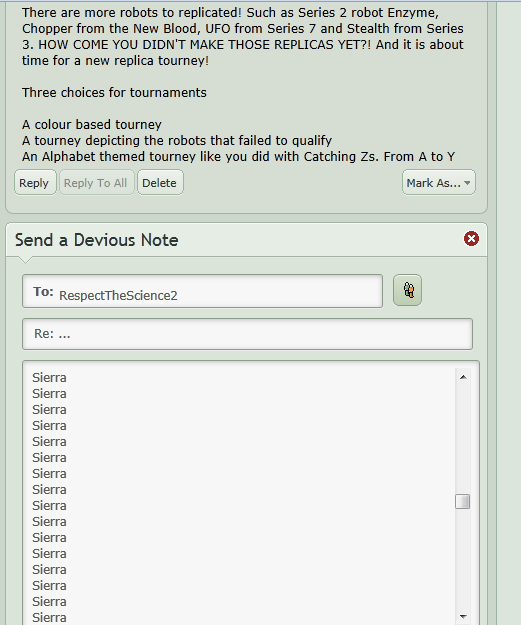The width and height of the screenshot is (521, 625).
Task: Click the friends list icon beside To field
Action: [407, 290]
